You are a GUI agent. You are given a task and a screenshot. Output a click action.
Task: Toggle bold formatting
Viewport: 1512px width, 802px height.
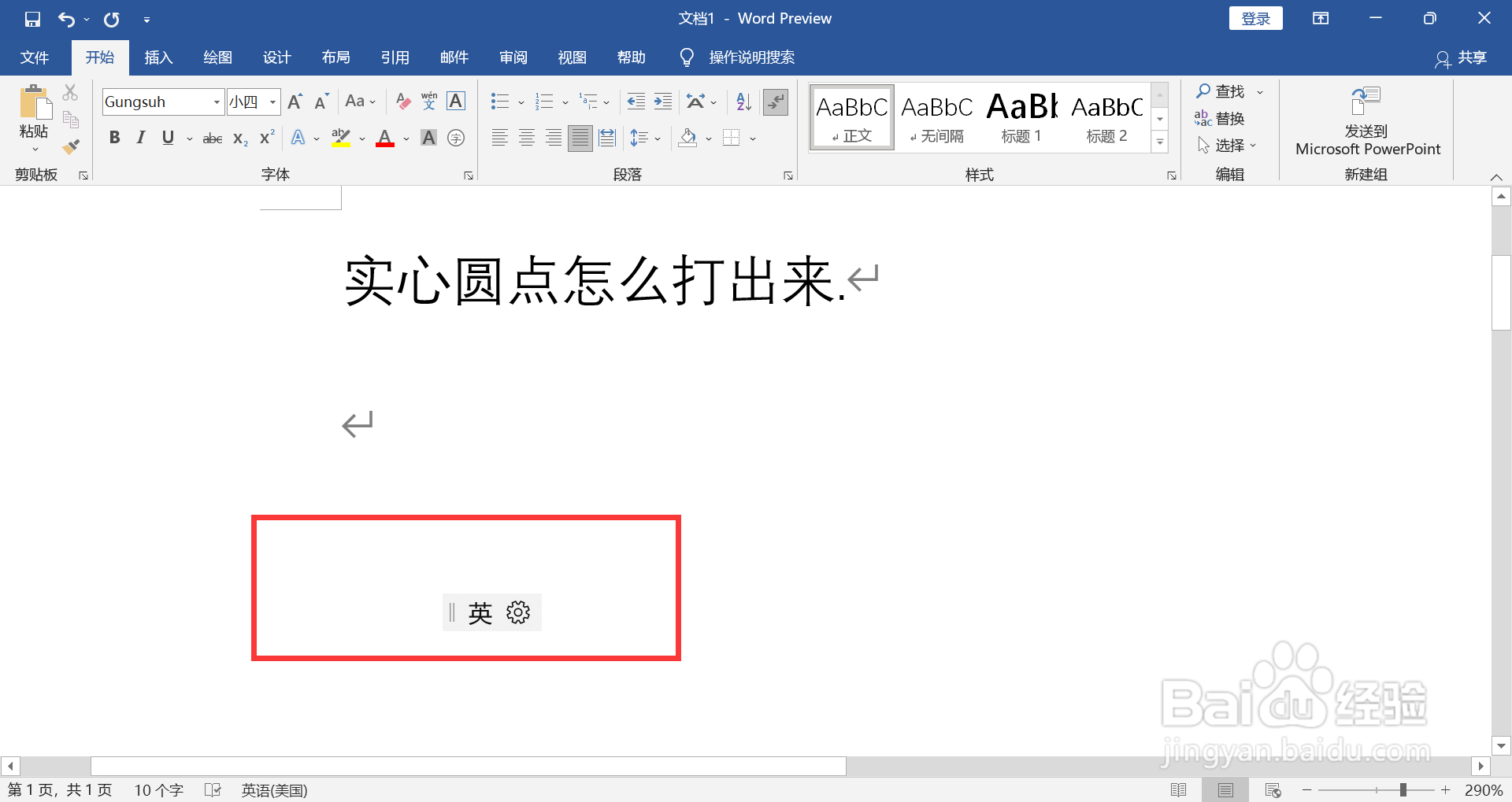pyautogui.click(x=114, y=137)
